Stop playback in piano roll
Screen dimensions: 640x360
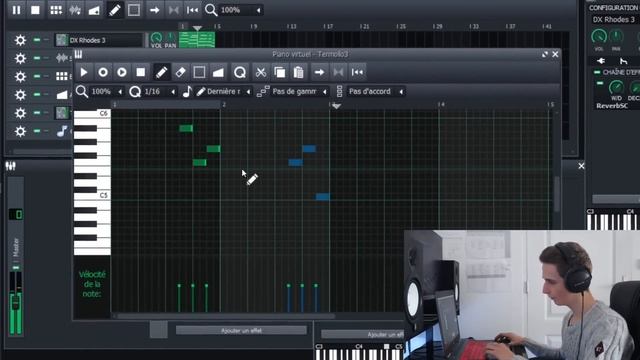141,72
